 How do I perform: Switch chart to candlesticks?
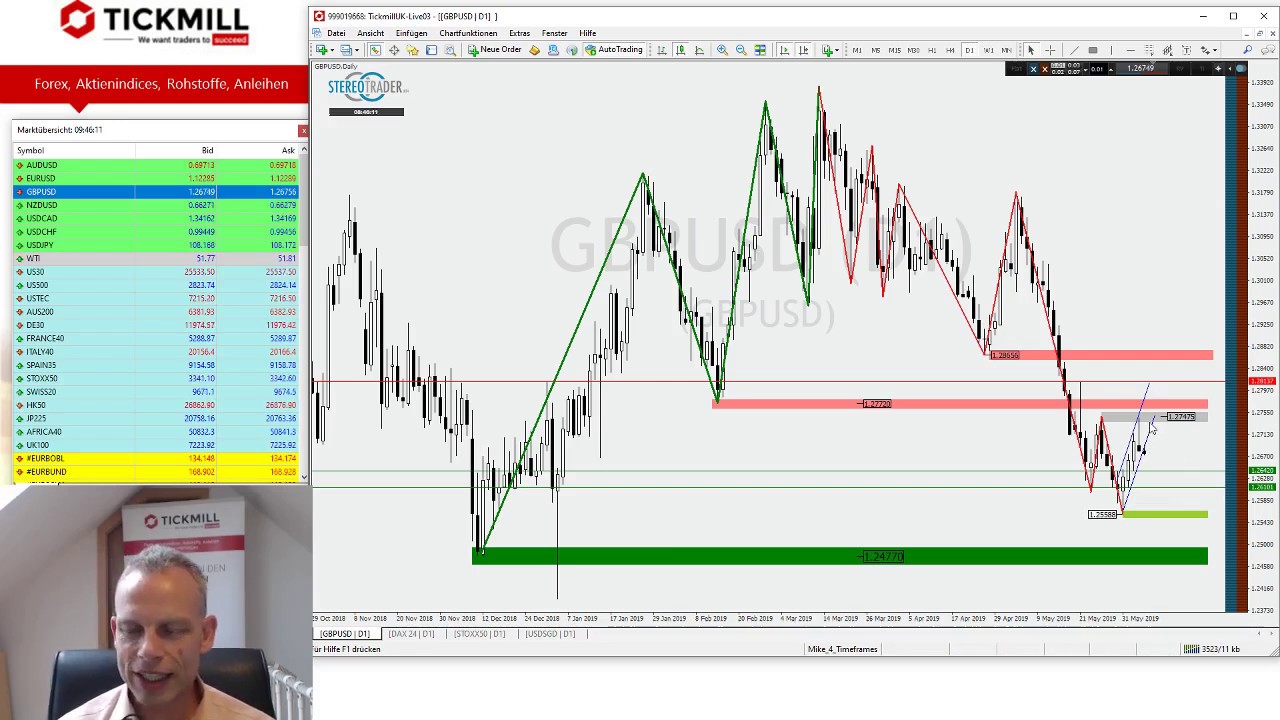[680, 50]
